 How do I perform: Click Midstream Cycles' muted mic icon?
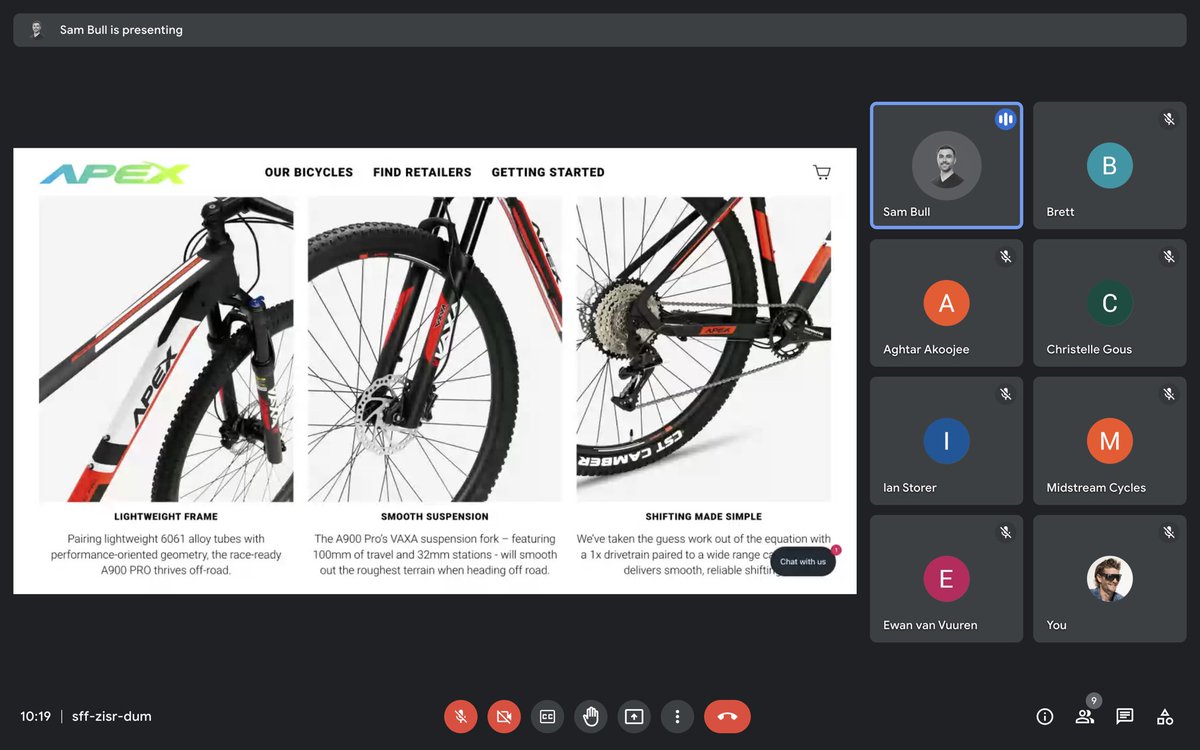(1168, 395)
